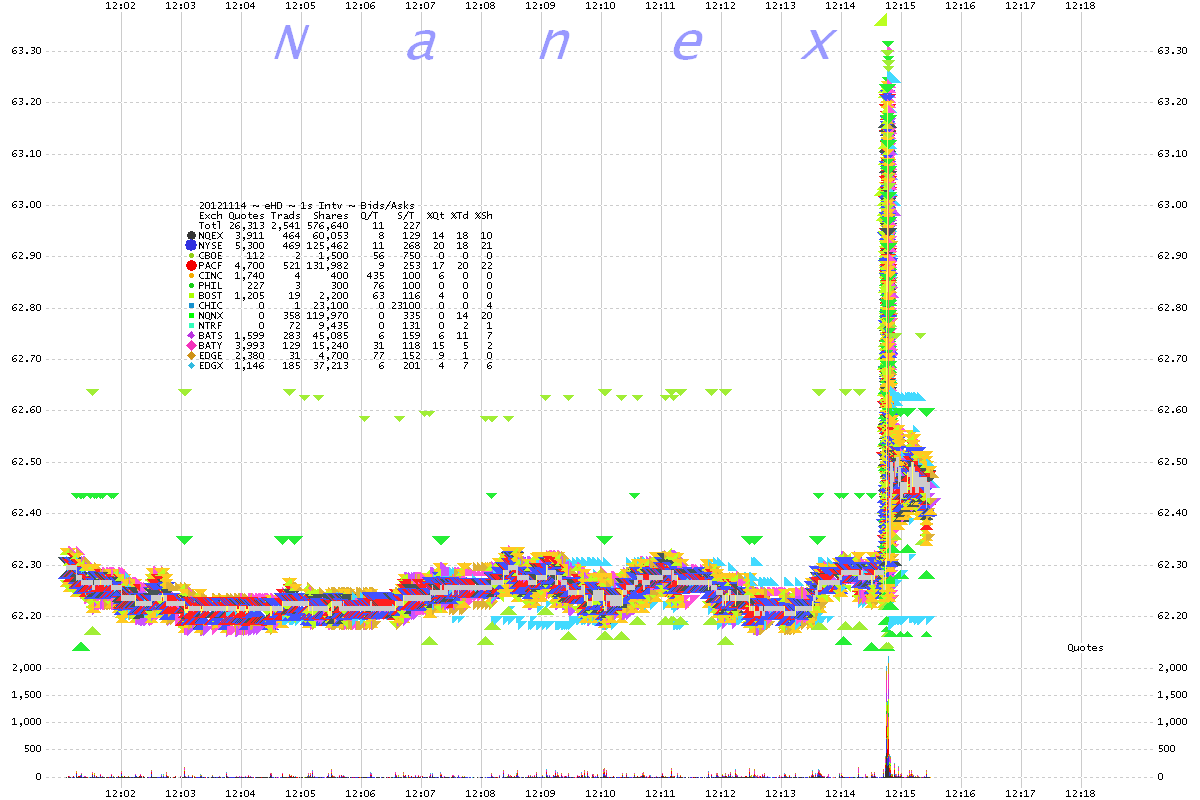
Task: Click the '12:15' label on the top time axis
Action: click(900, 6)
